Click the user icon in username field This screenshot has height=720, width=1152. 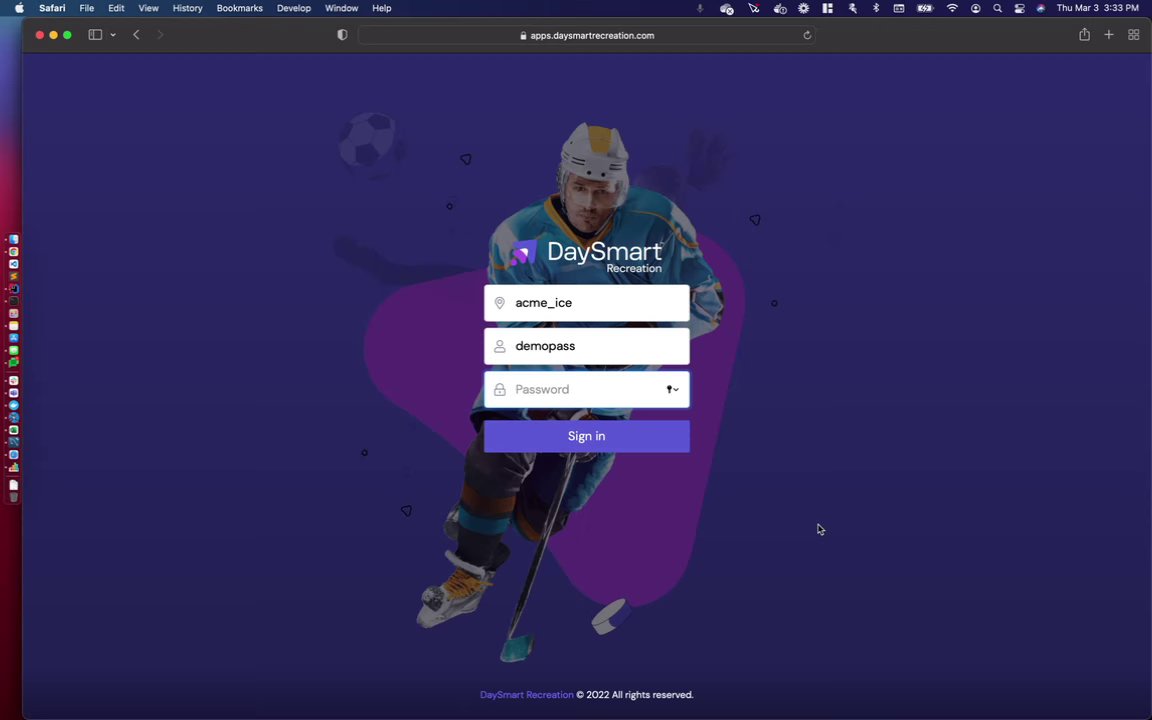[500, 346]
